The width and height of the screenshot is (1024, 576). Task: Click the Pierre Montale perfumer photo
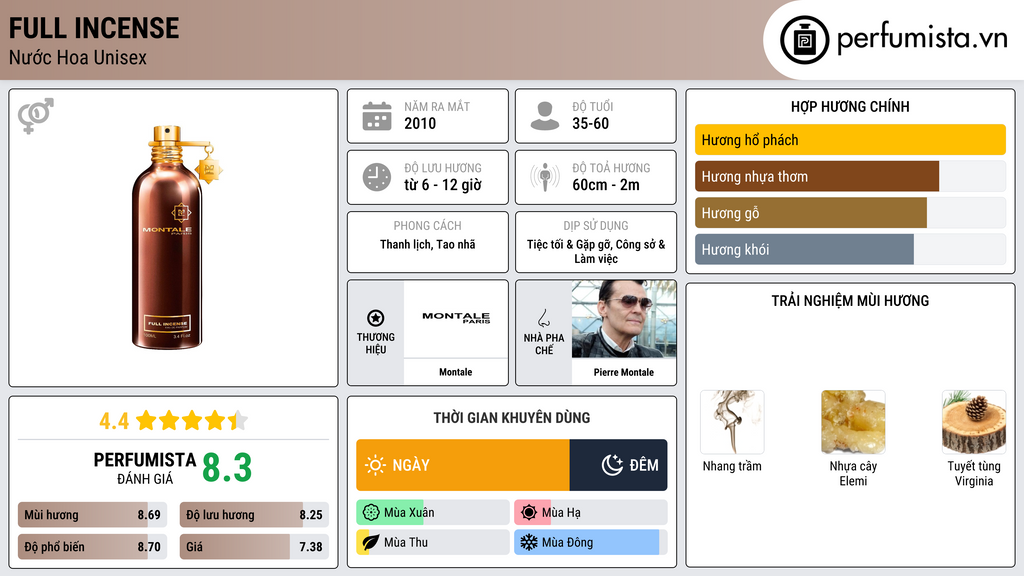[x=624, y=318]
